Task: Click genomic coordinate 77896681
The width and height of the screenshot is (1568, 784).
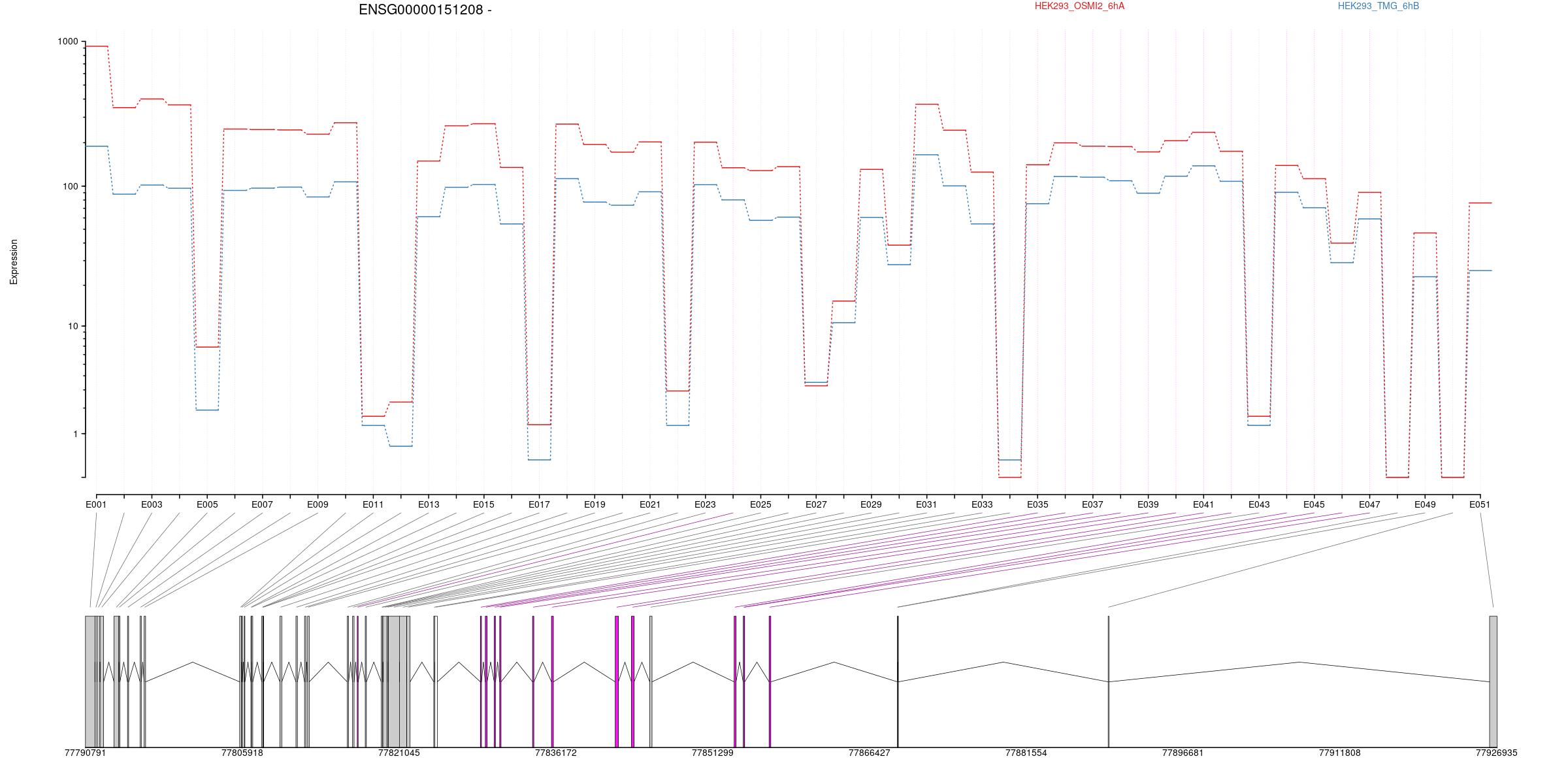Action: click(x=1183, y=753)
